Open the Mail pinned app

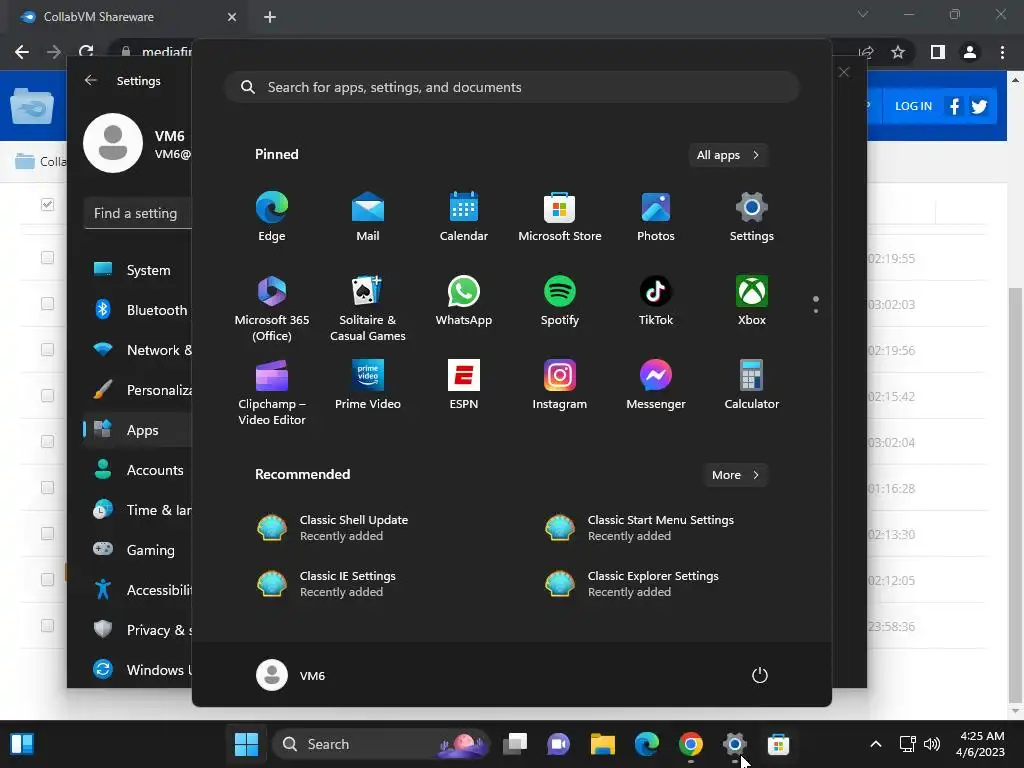coord(368,217)
